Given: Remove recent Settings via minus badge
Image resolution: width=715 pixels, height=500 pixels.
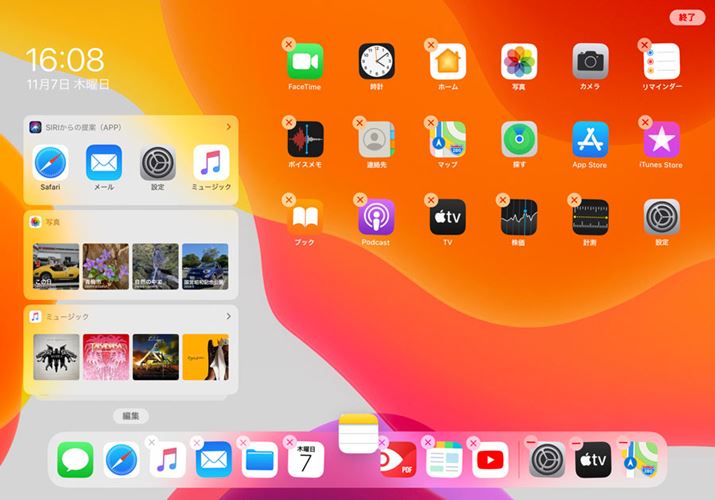Looking at the screenshot, I should (x=531, y=442).
